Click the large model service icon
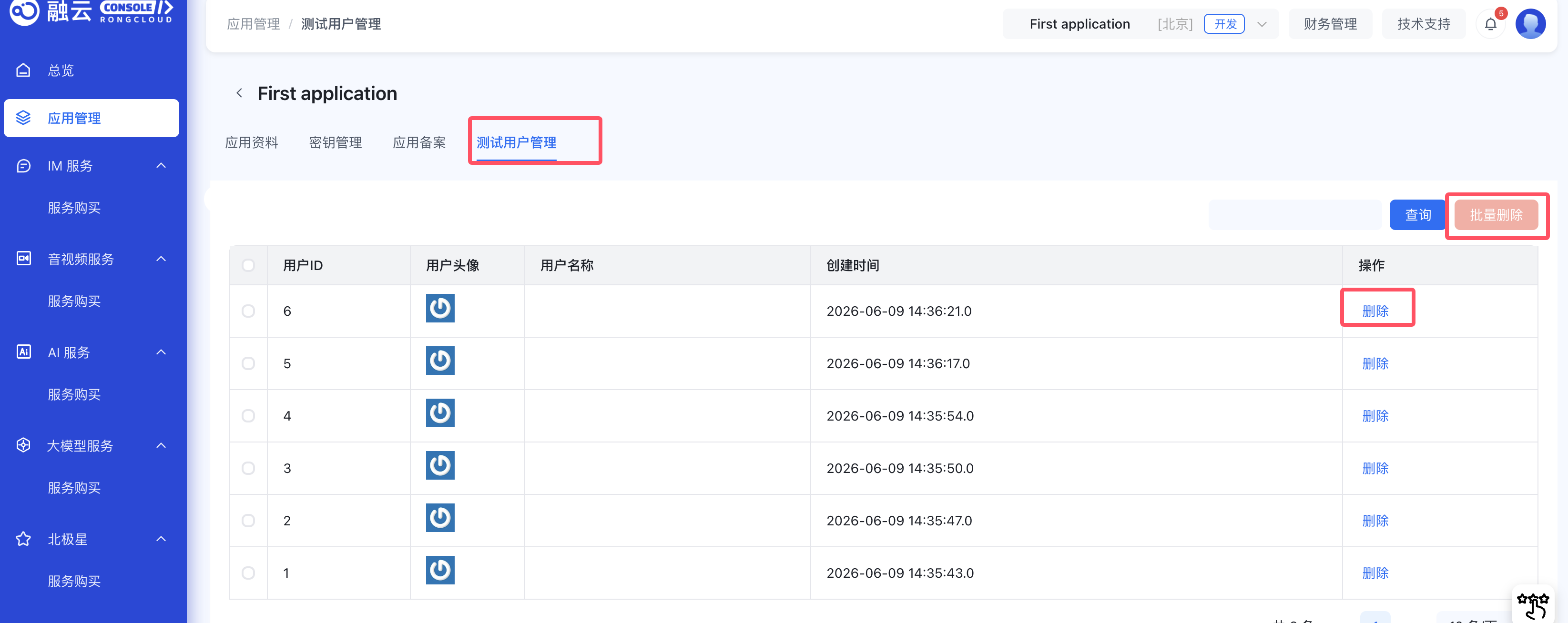This screenshot has height=623, width=1568. tap(23, 446)
